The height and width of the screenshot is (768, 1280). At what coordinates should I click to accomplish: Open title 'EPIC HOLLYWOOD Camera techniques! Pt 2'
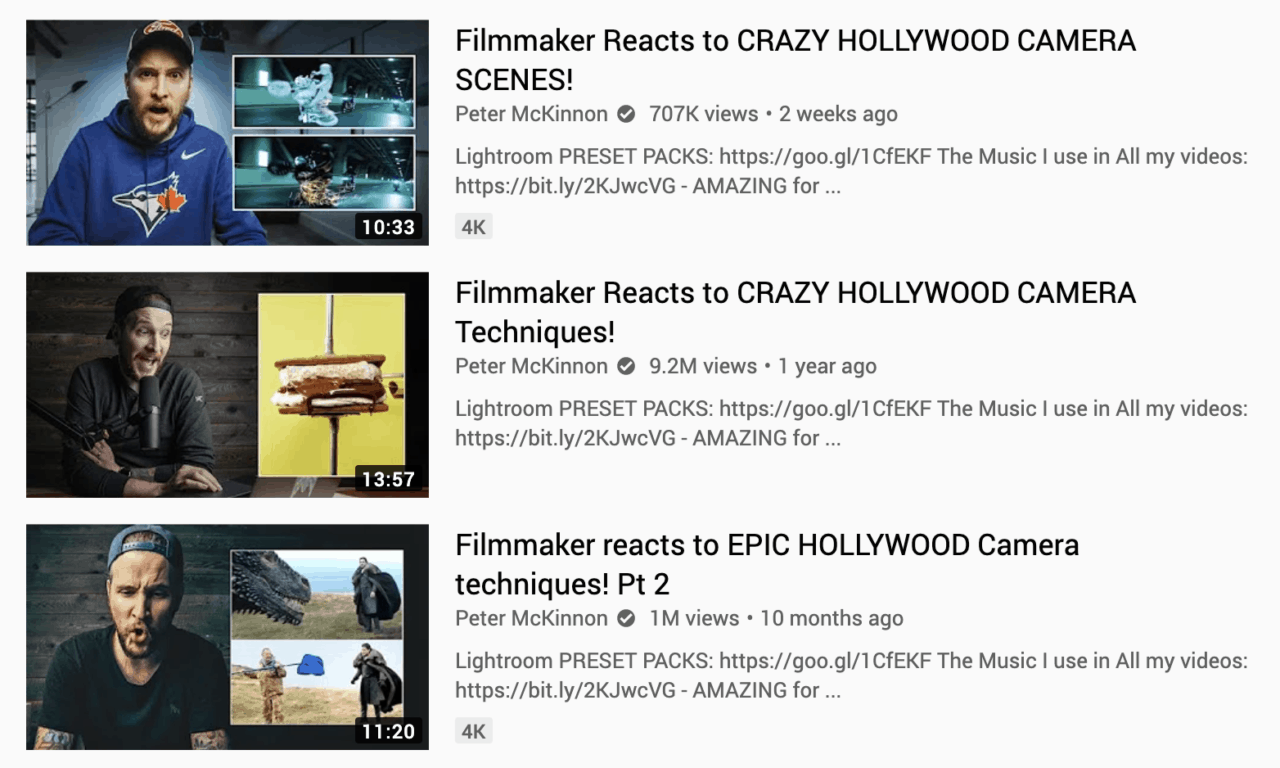pyautogui.click(x=767, y=564)
